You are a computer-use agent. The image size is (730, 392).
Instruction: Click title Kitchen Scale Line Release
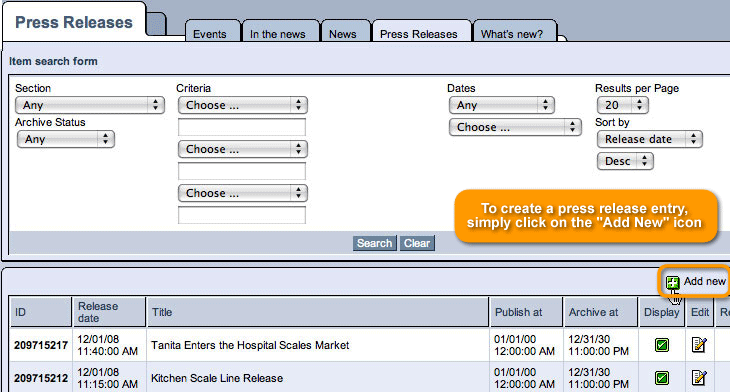click(x=217, y=378)
